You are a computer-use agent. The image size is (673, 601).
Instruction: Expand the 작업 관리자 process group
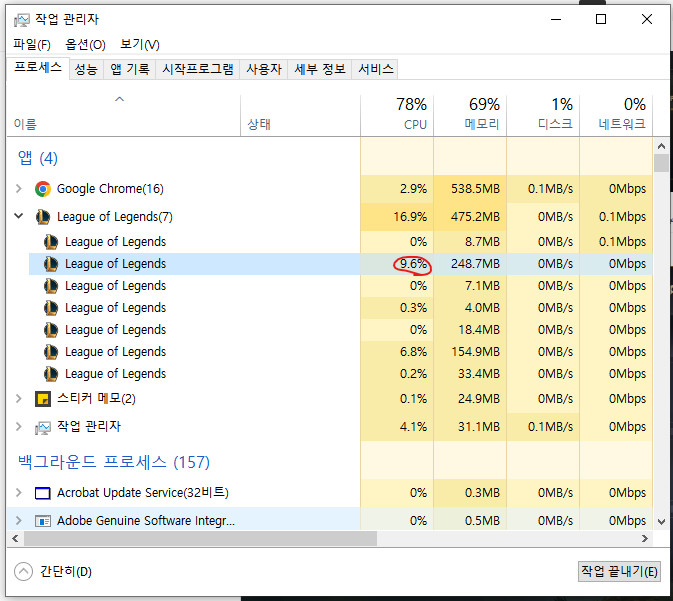point(18,427)
